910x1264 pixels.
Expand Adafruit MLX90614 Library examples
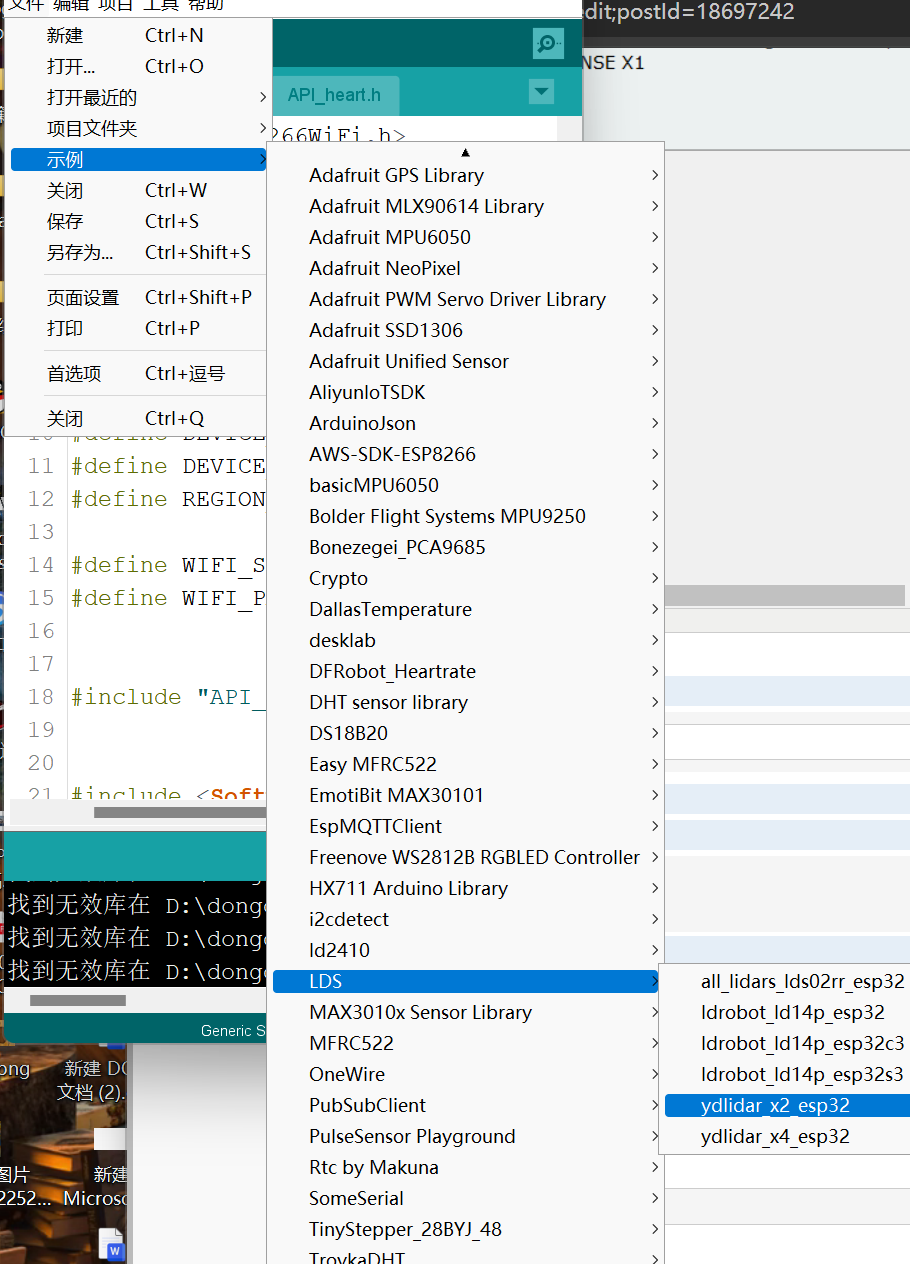pos(465,207)
